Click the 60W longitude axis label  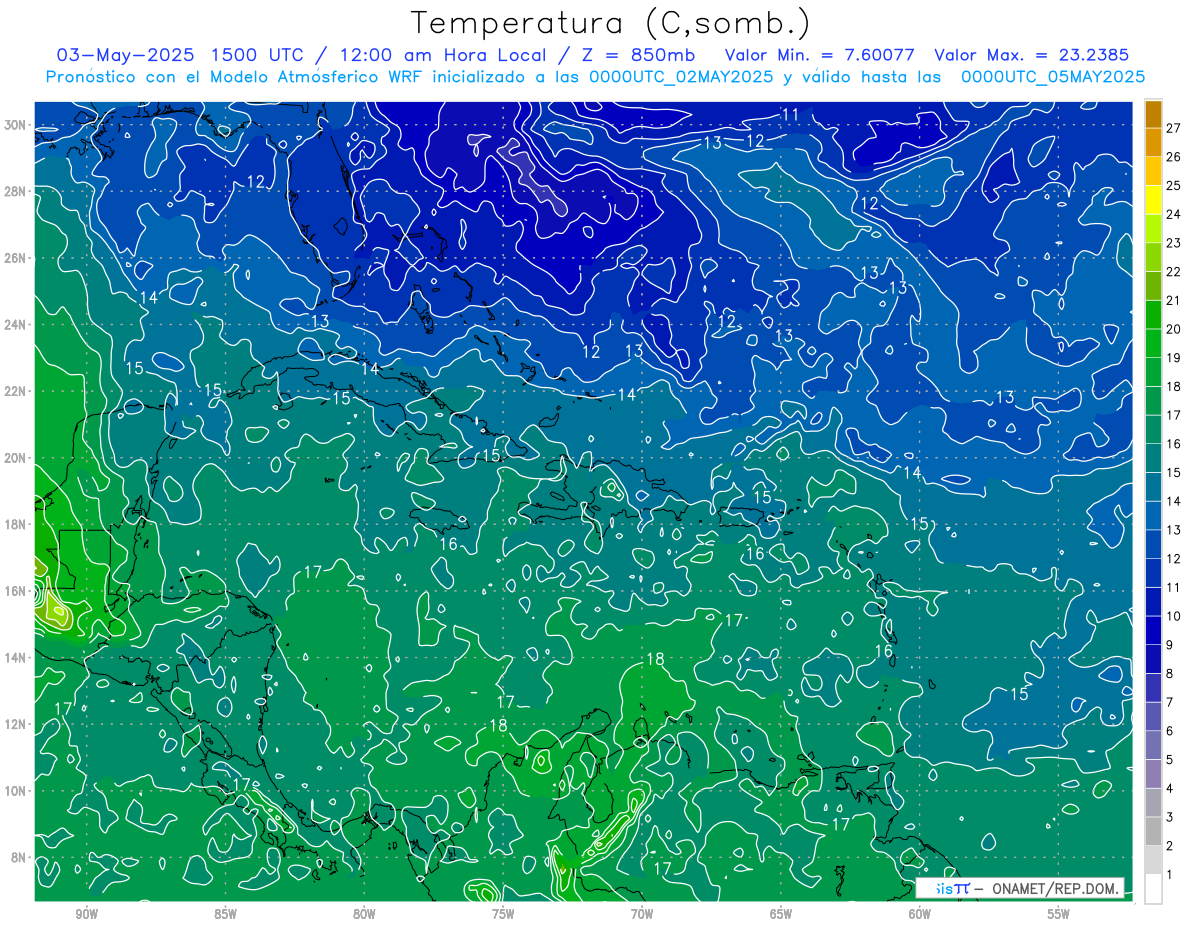[x=920, y=914]
